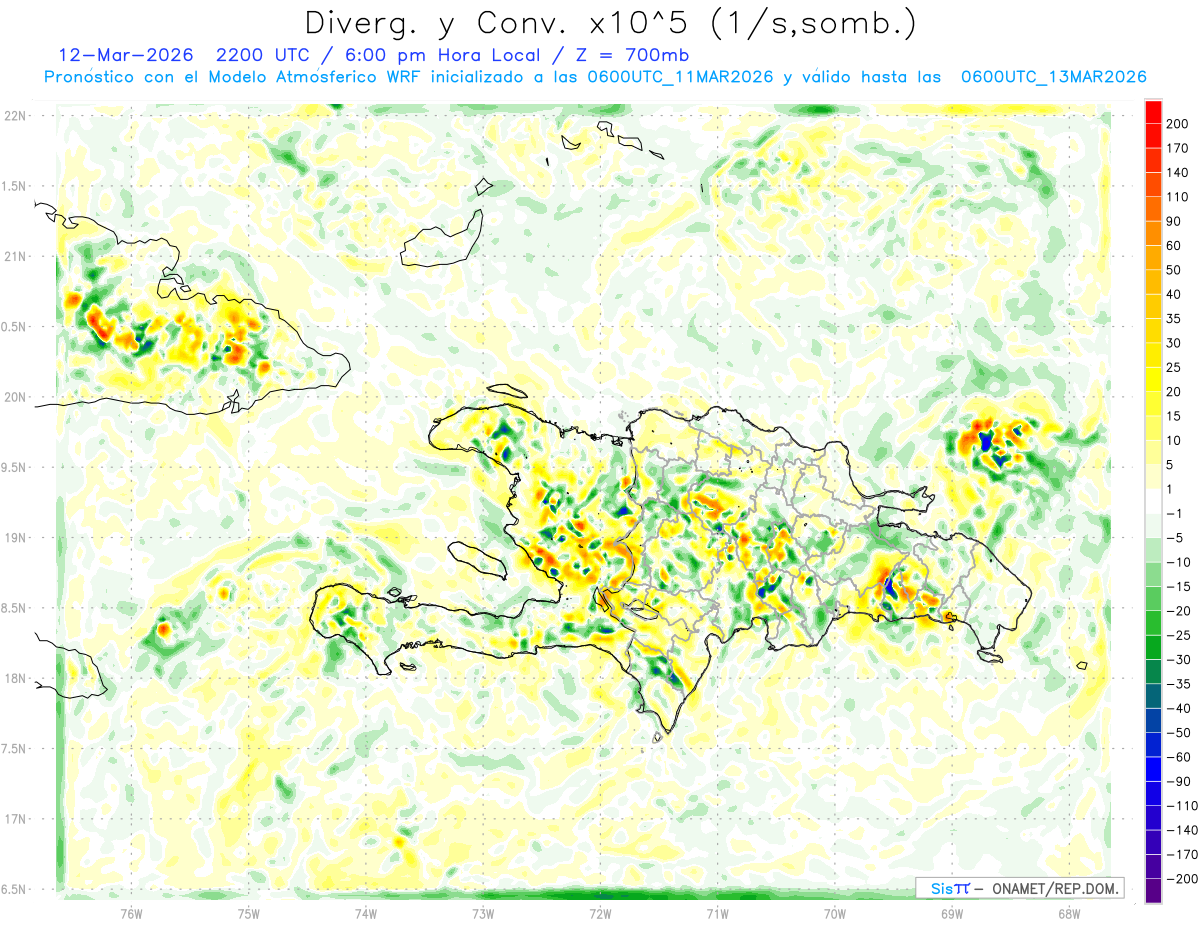Click the '-60' colorbar value
Image resolution: width=1200 pixels, height=927 pixels.
(1179, 757)
